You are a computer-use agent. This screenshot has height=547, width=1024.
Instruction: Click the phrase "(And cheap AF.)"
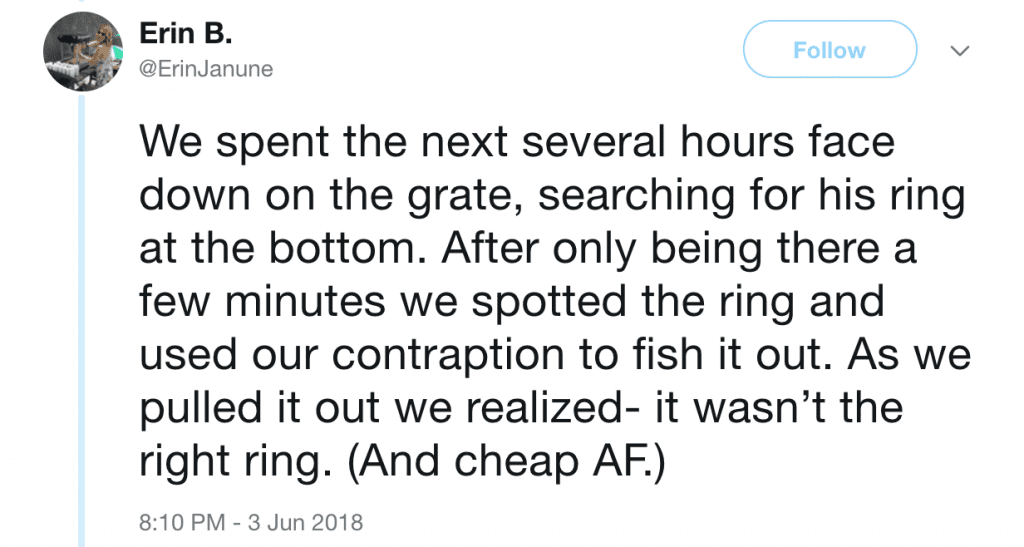point(506,461)
